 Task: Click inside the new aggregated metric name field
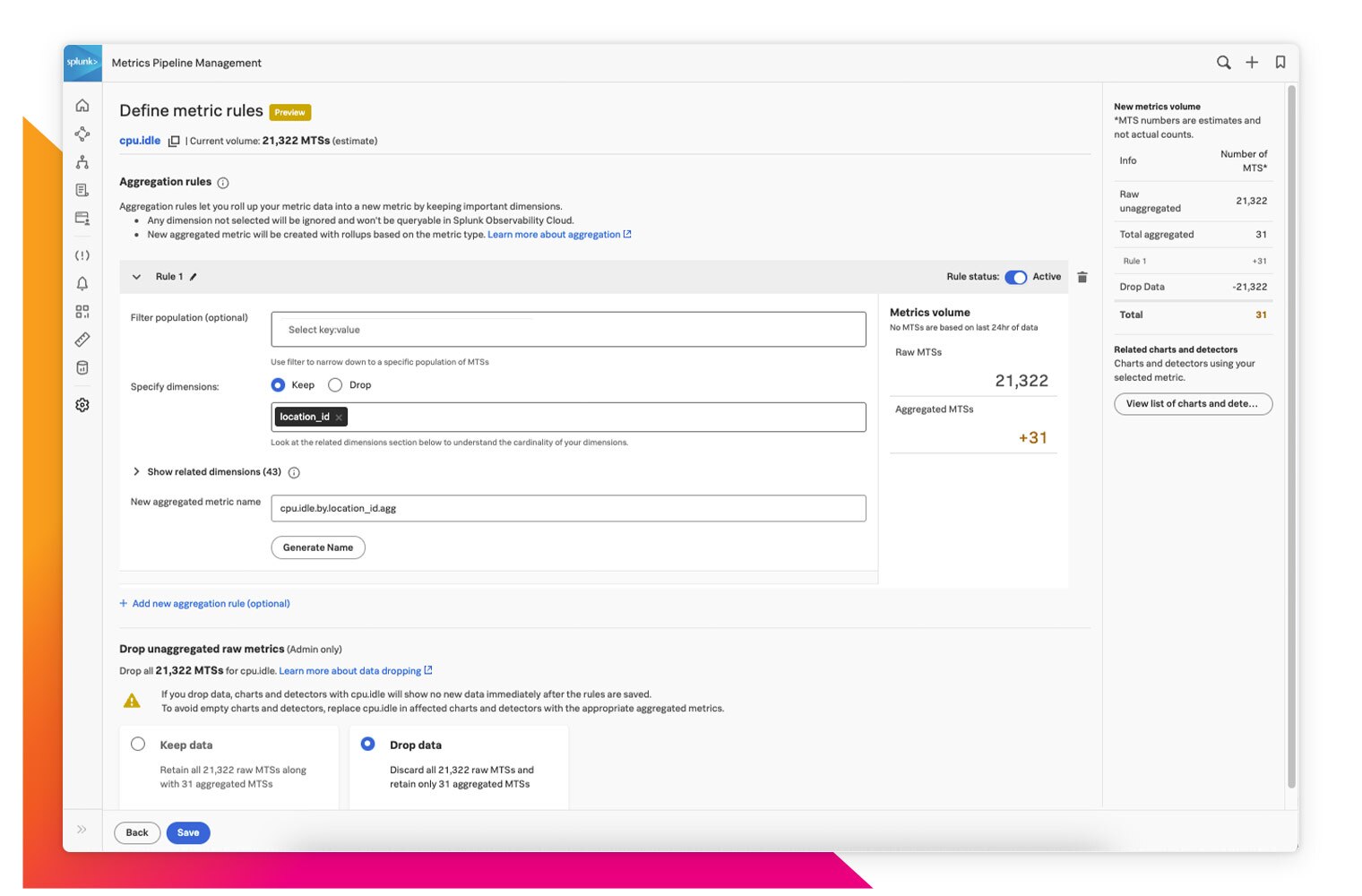568,508
